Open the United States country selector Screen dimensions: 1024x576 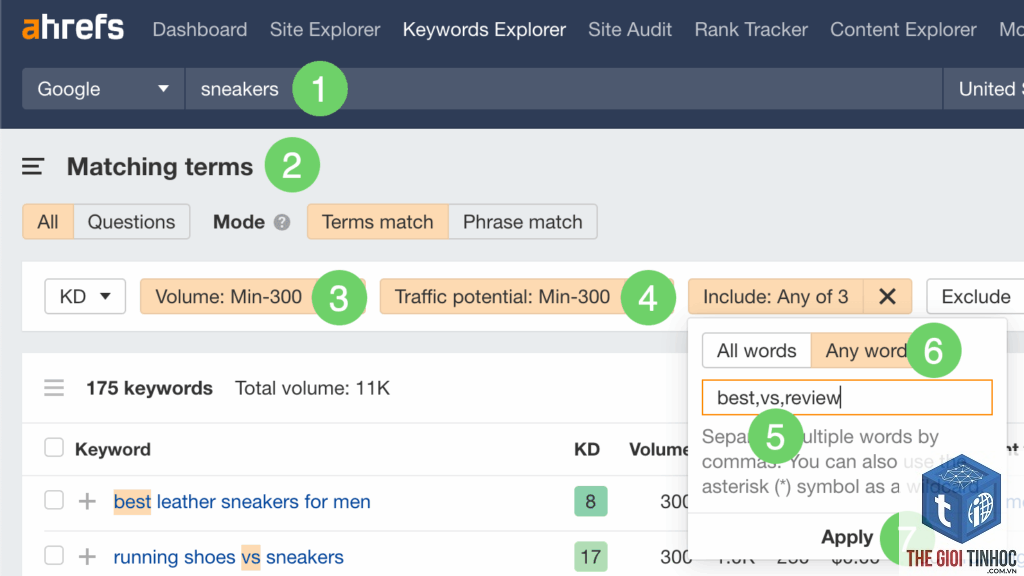(x=984, y=89)
